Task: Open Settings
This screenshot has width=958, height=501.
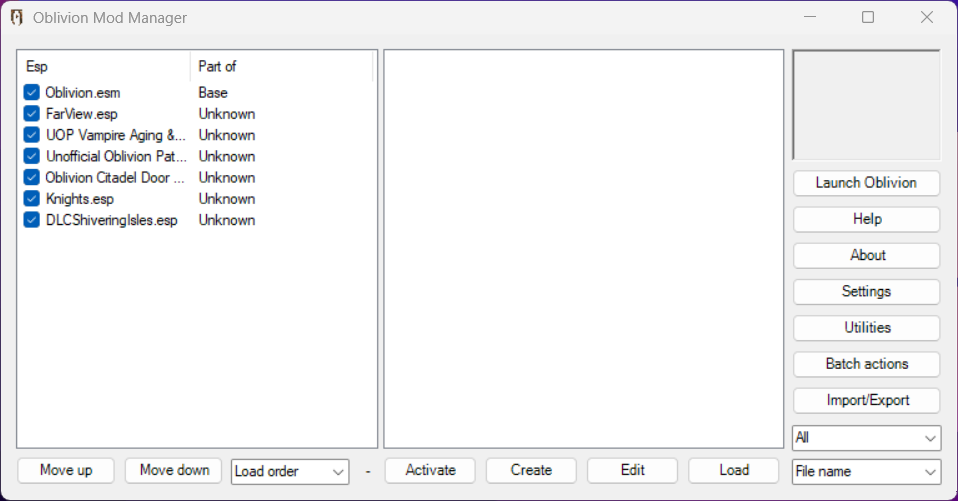Action: click(x=866, y=291)
